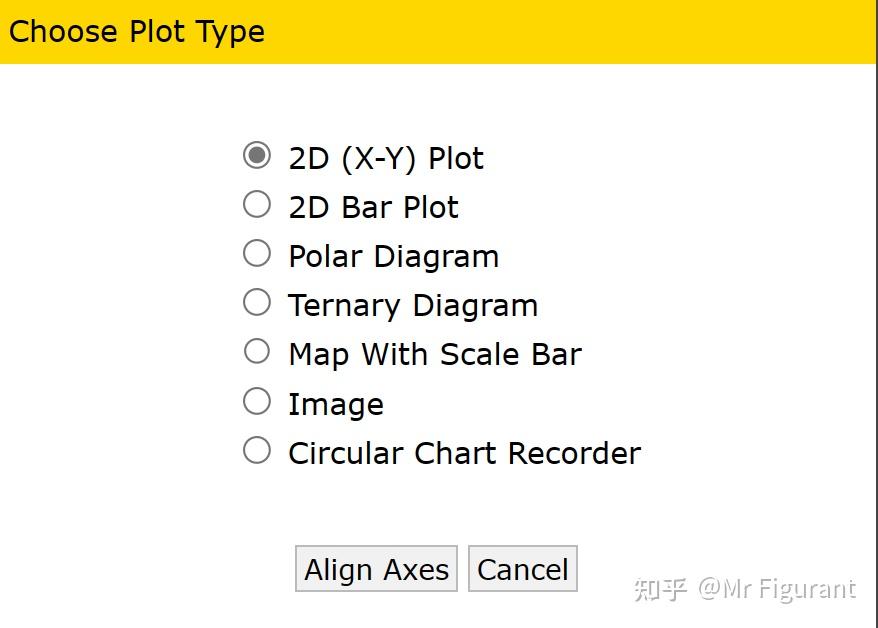Click the Map With Scale Bar label

coord(435,353)
